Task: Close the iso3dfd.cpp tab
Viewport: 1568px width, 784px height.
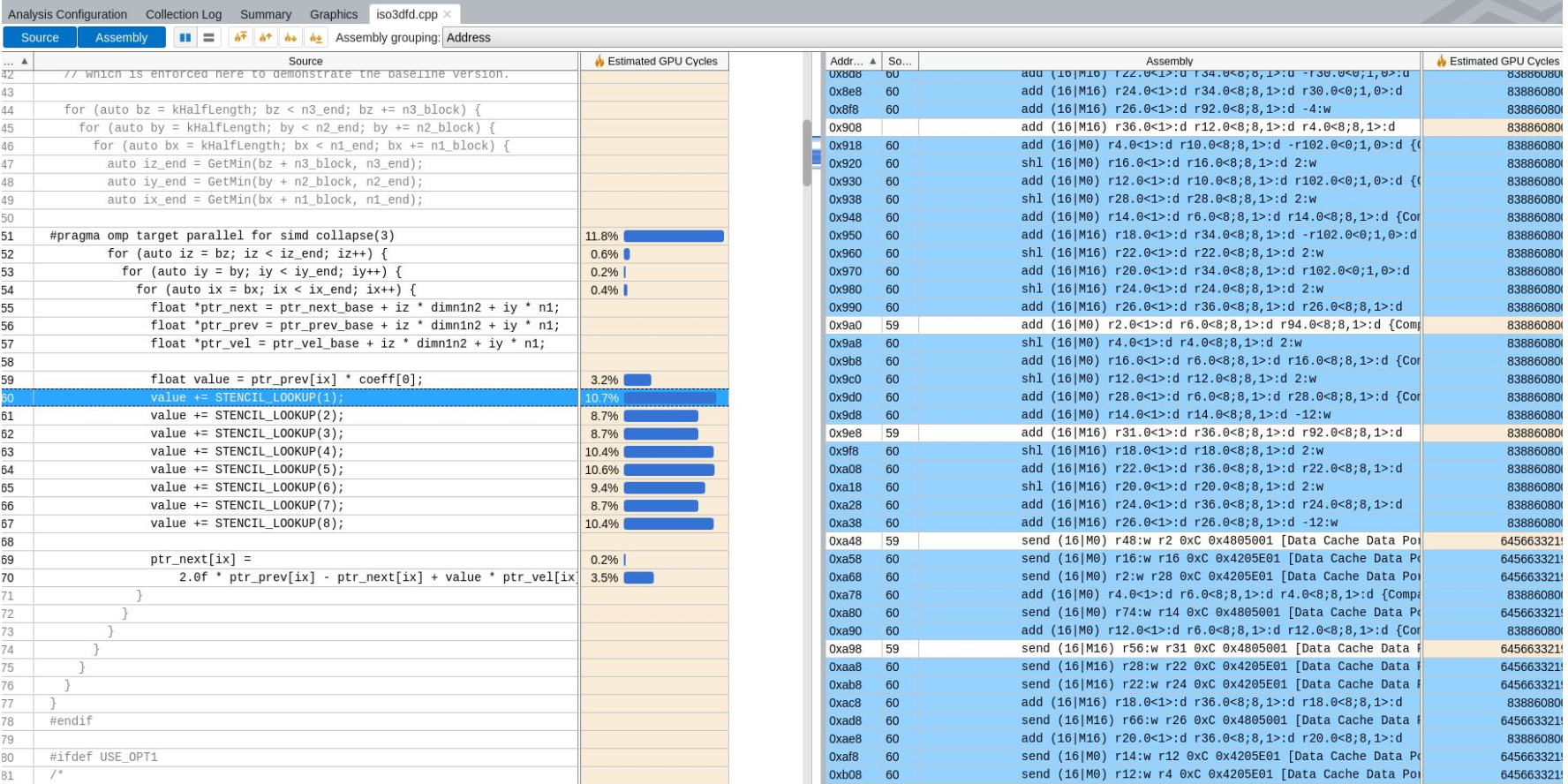Action: coord(448,14)
